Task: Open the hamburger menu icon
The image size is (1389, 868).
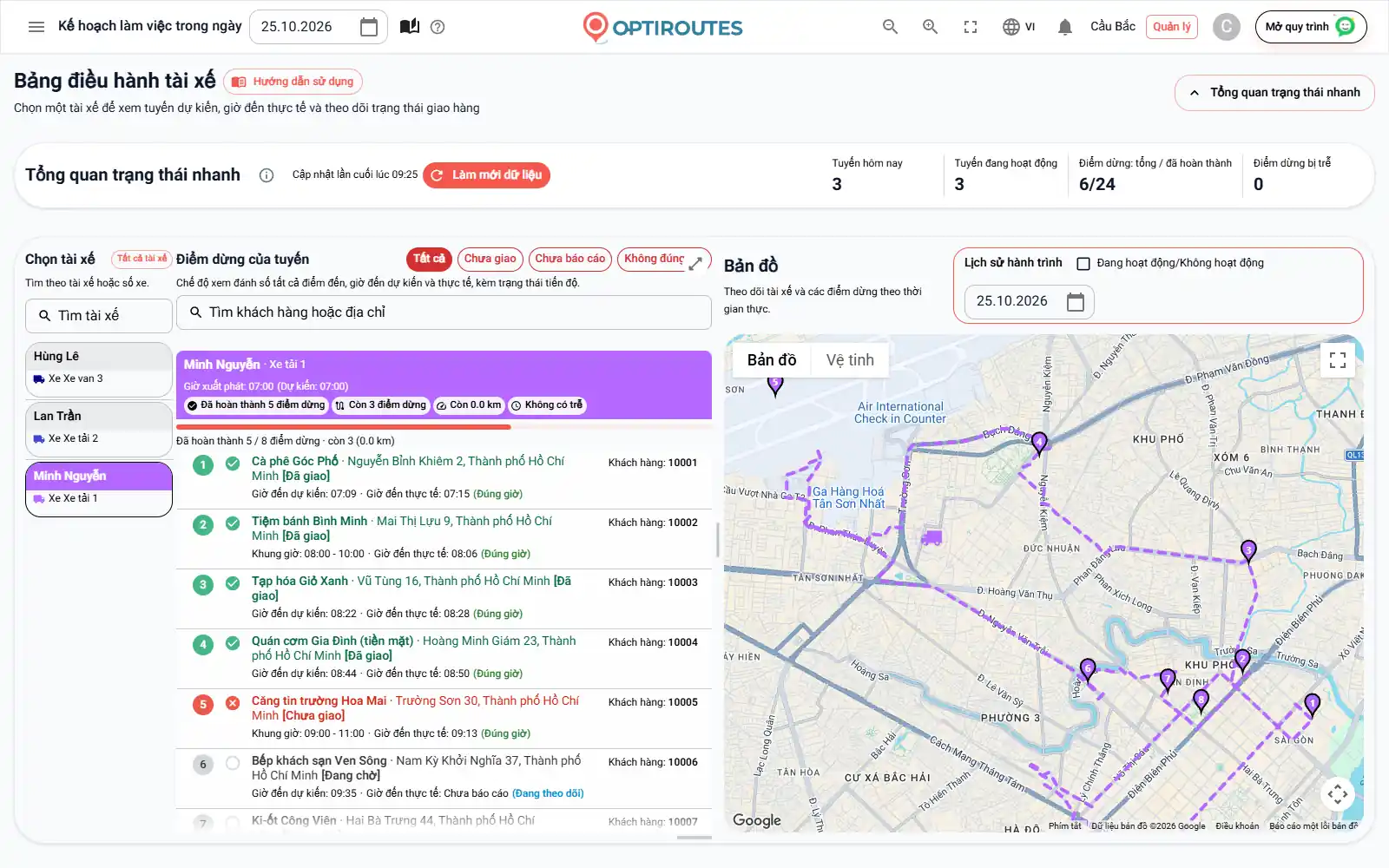Action: pyautogui.click(x=36, y=27)
